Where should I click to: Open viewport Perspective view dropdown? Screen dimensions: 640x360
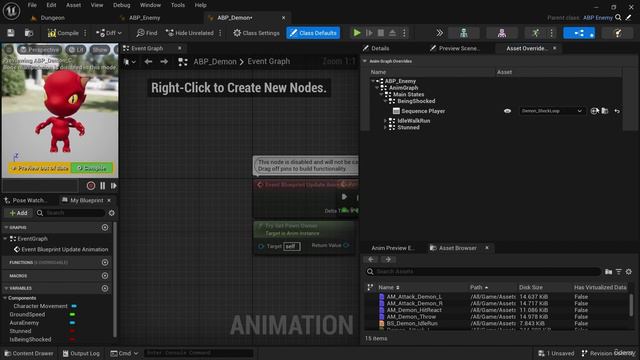(40, 50)
